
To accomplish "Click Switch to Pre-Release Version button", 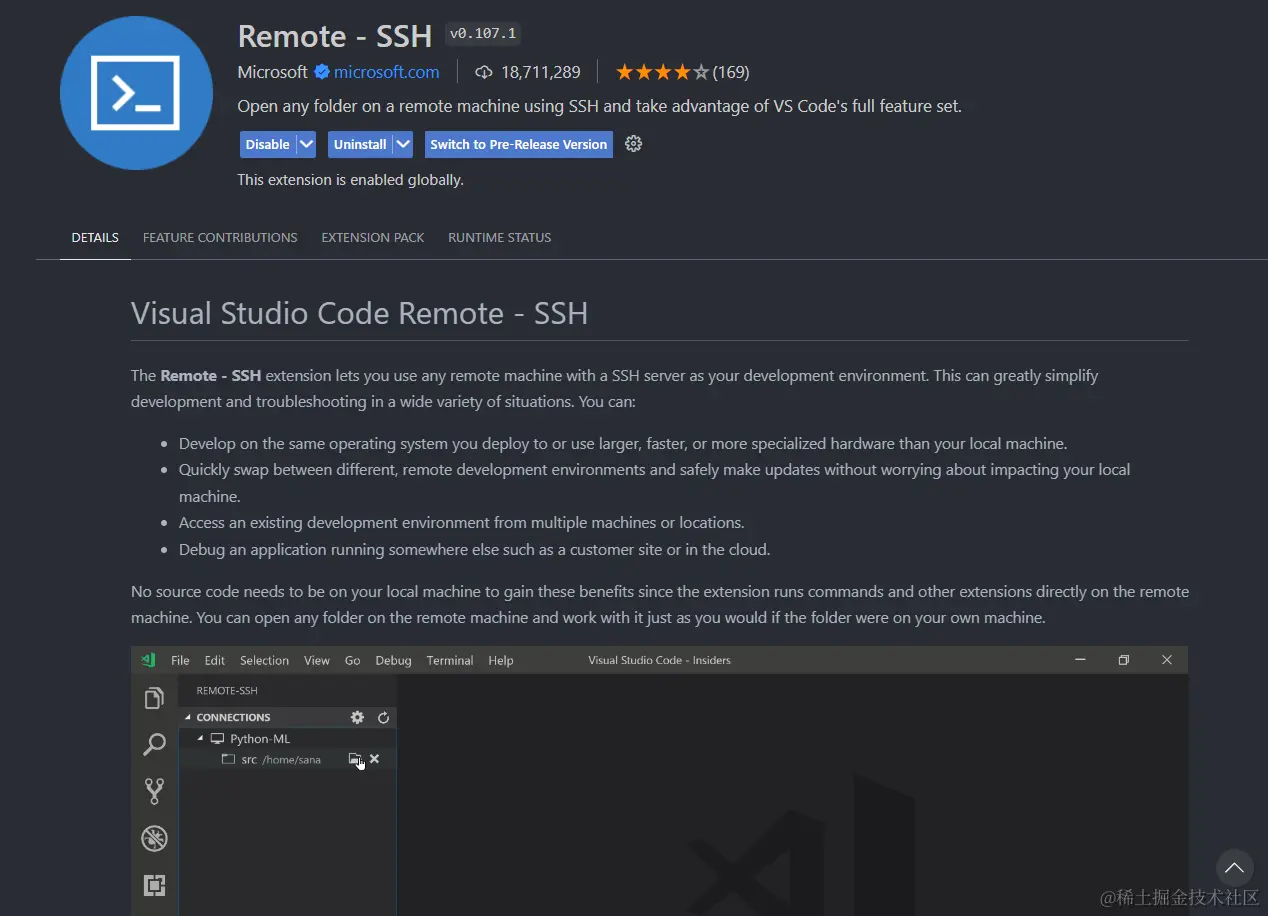I will pyautogui.click(x=519, y=144).
